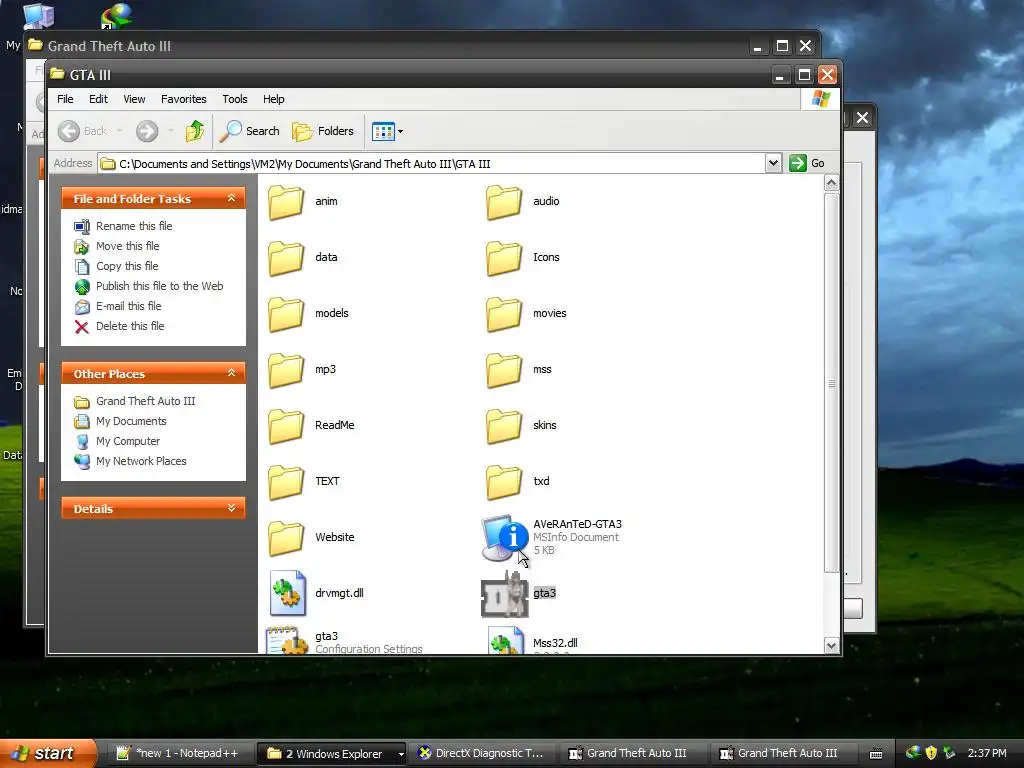Open the audio folder icon
Image resolution: width=1024 pixels, height=768 pixels.
click(504, 202)
